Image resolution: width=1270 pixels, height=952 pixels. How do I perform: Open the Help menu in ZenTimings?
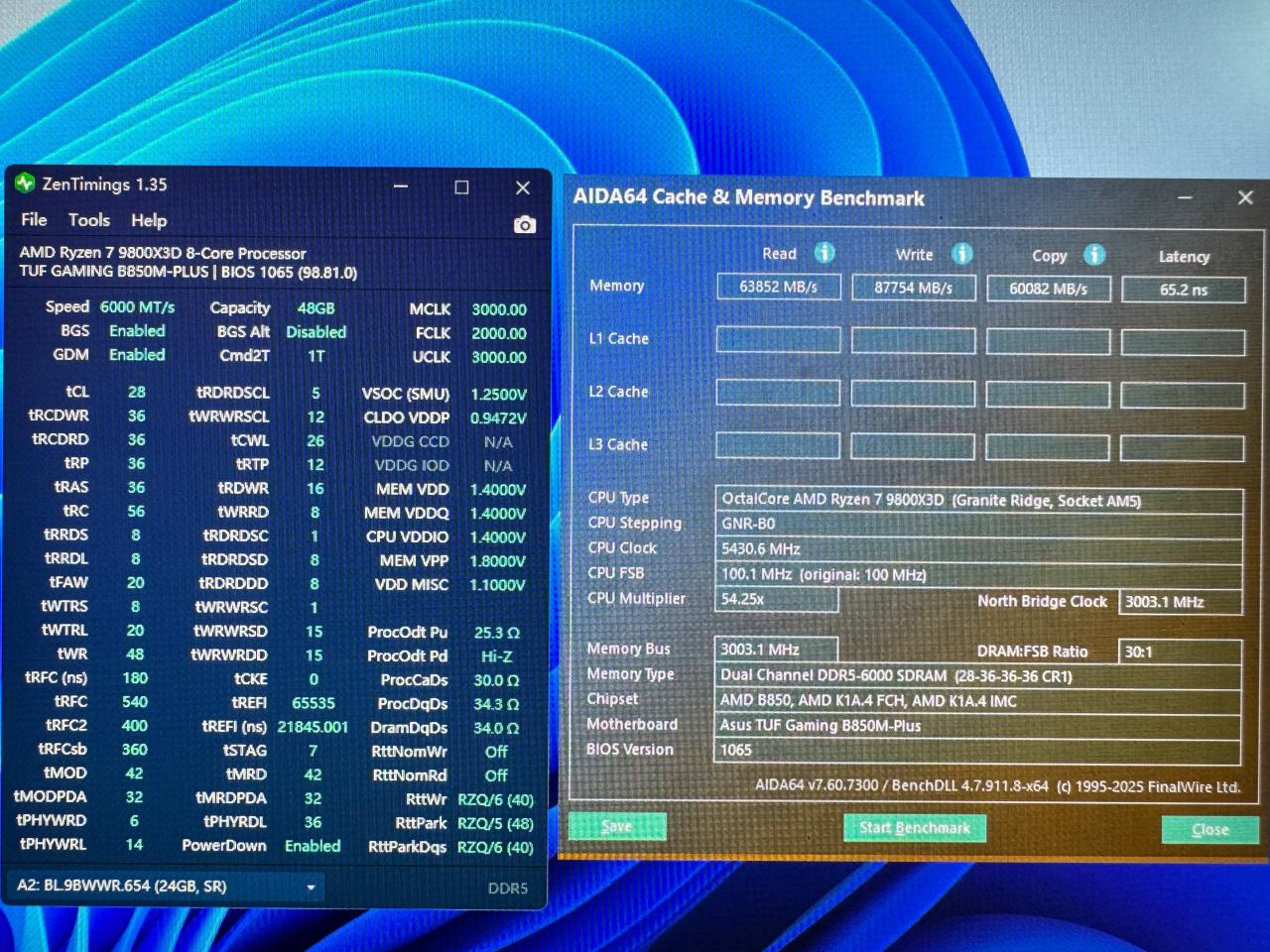point(149,220)
